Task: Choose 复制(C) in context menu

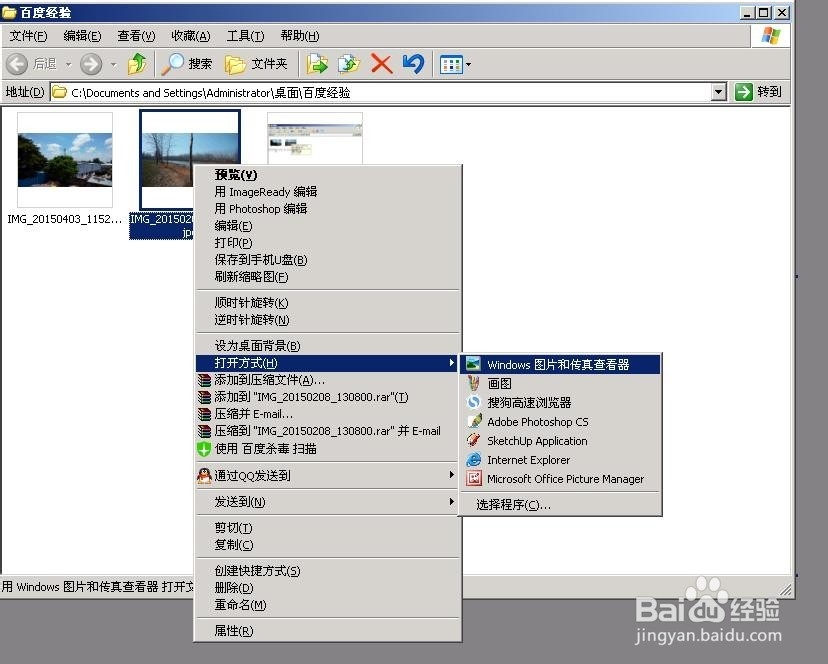Action: point(327,545)
